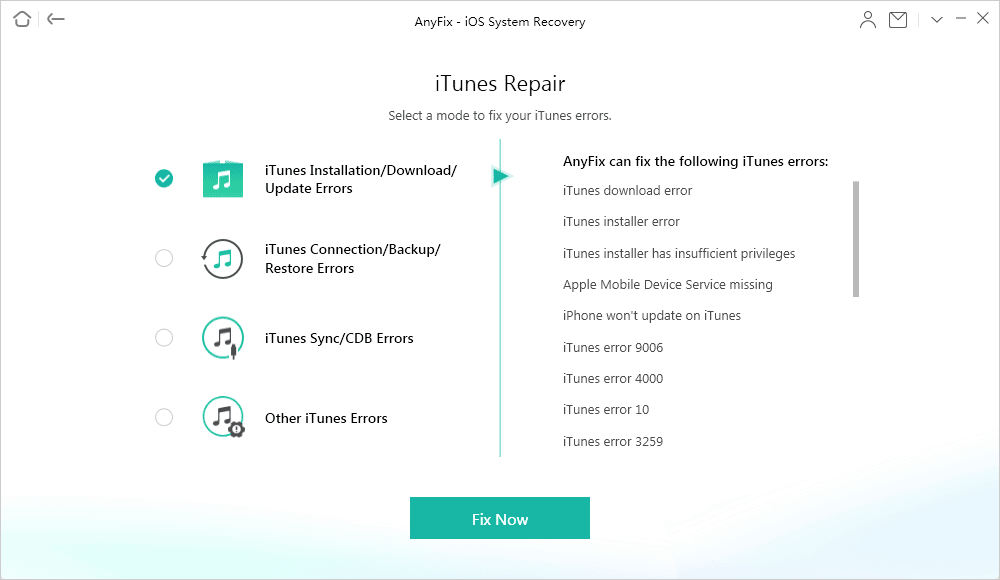Click iTunes error 9006 in list
1000x580 pixels.
click(612, 347)
